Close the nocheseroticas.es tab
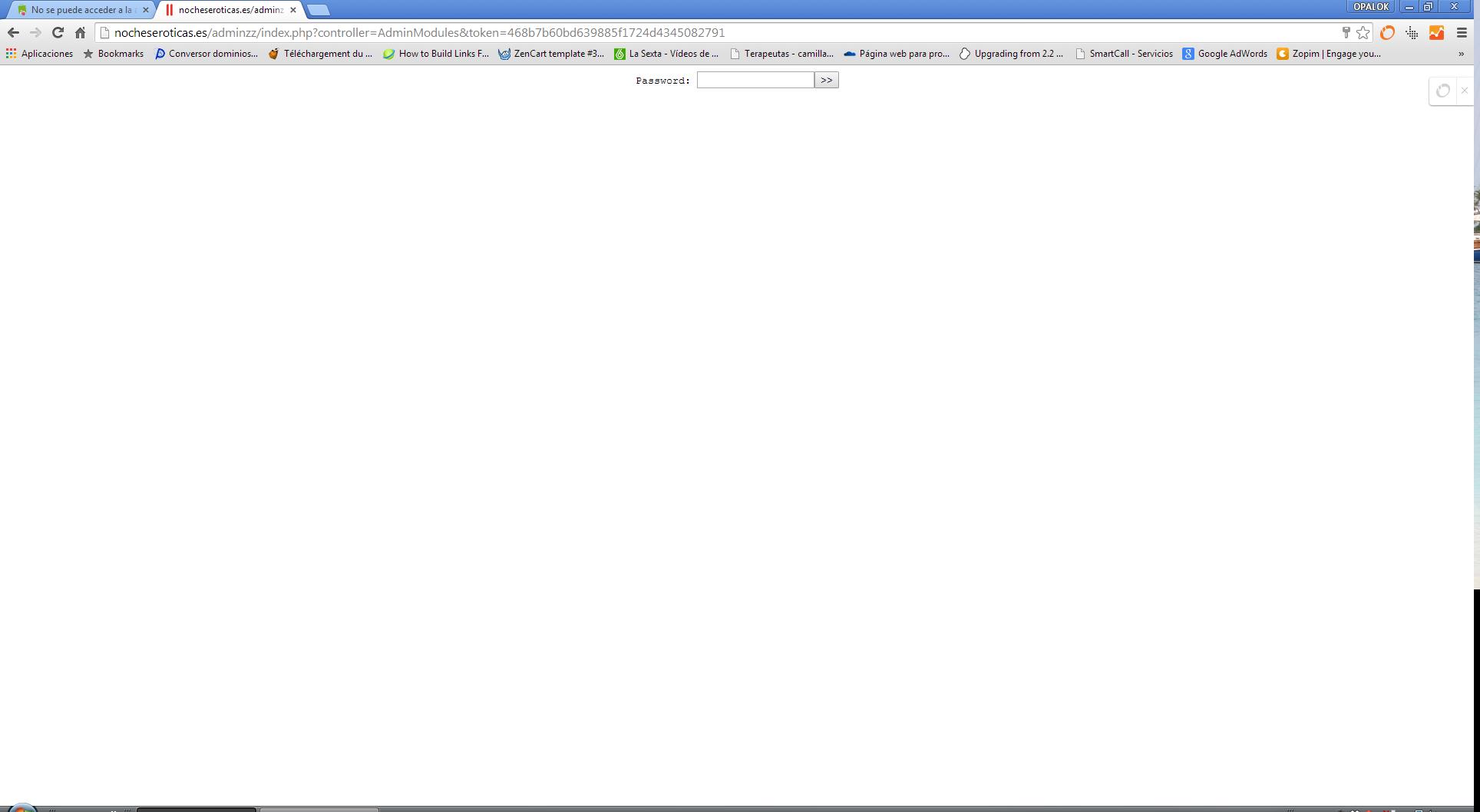Screen dimensions: 1480x812 (x=293, y=10)
